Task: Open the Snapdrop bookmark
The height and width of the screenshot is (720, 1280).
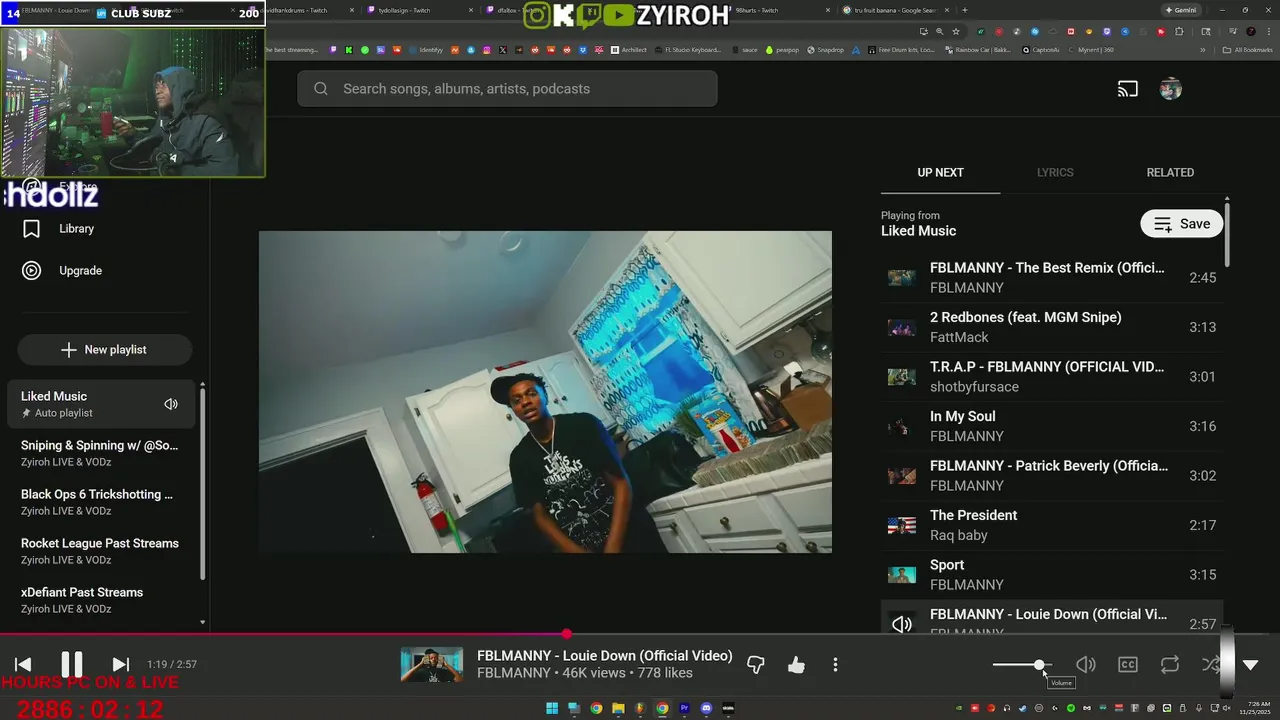Action: pyautogui.click(x=826, y=50)
